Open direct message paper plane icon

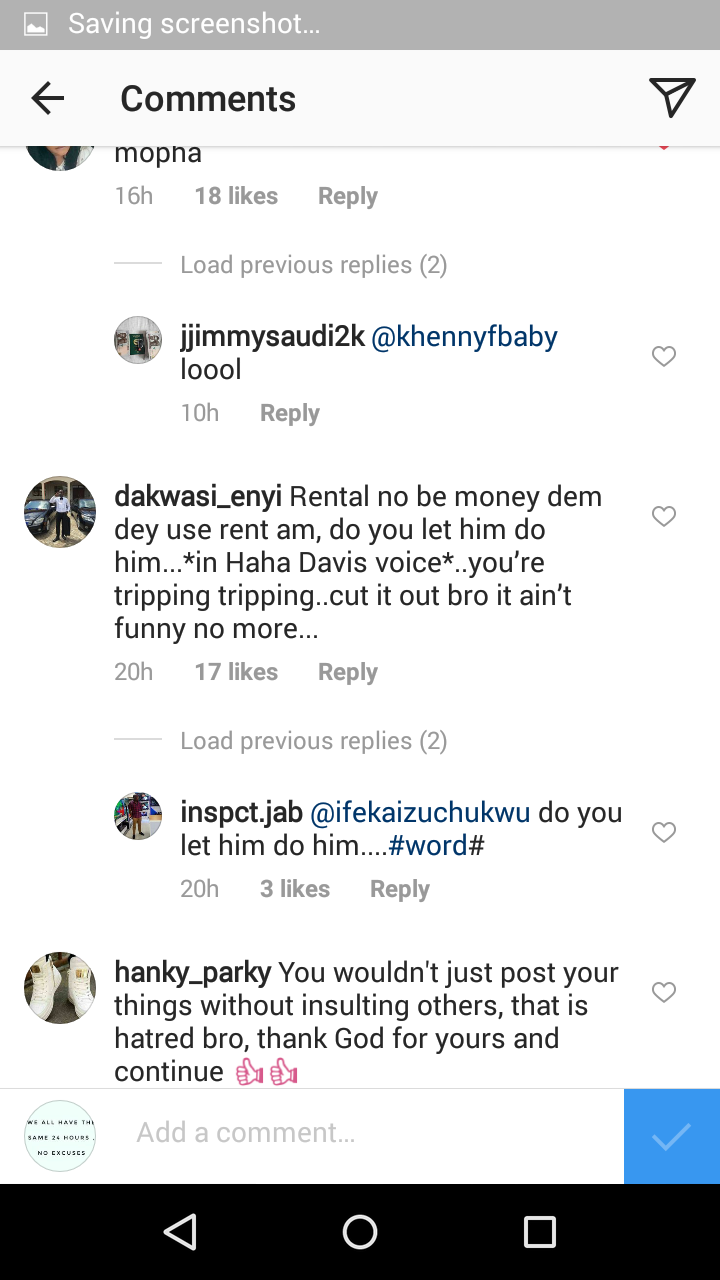coord(671,97)
